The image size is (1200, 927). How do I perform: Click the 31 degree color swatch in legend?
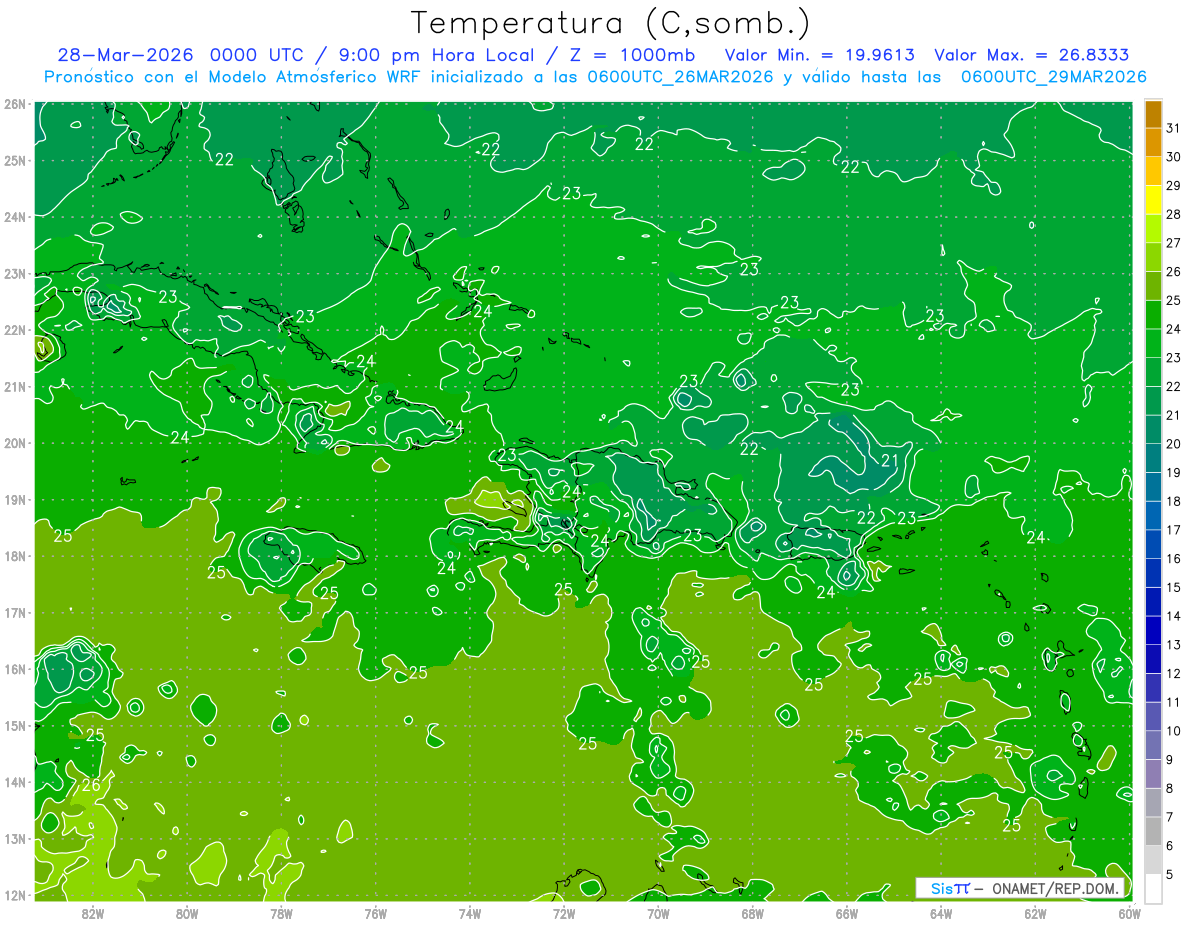[1153, 115]
